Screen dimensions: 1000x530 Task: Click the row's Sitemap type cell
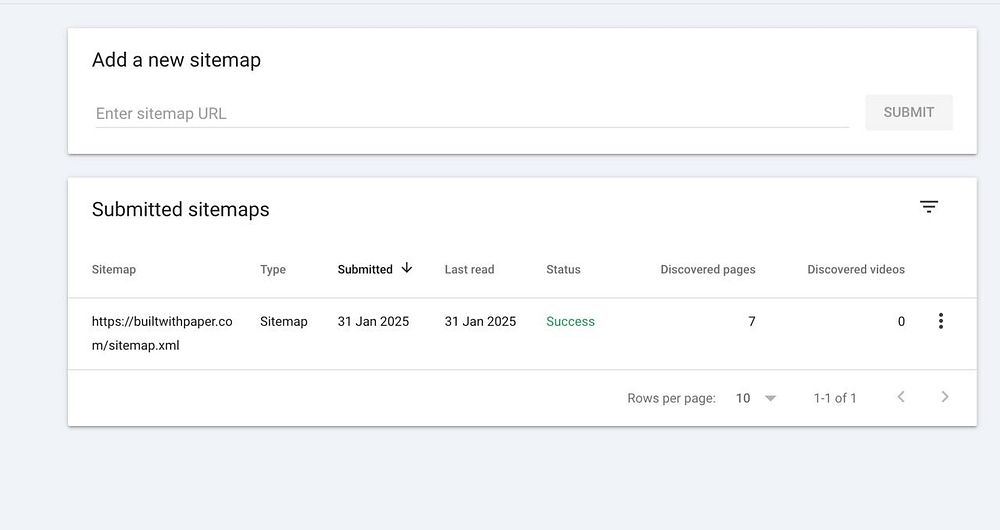tap(284, 321)
